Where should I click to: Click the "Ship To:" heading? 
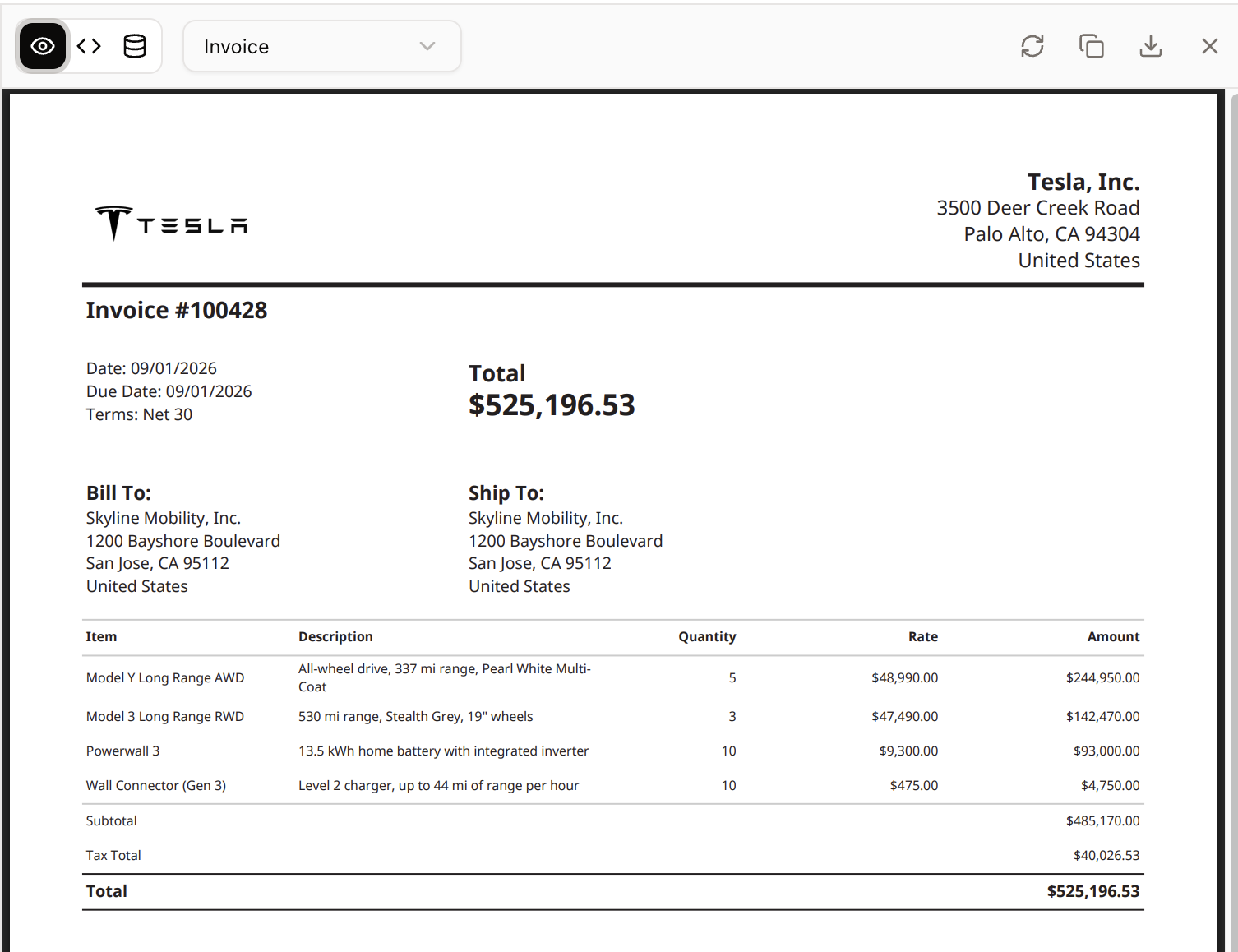[x=506, y=492]
